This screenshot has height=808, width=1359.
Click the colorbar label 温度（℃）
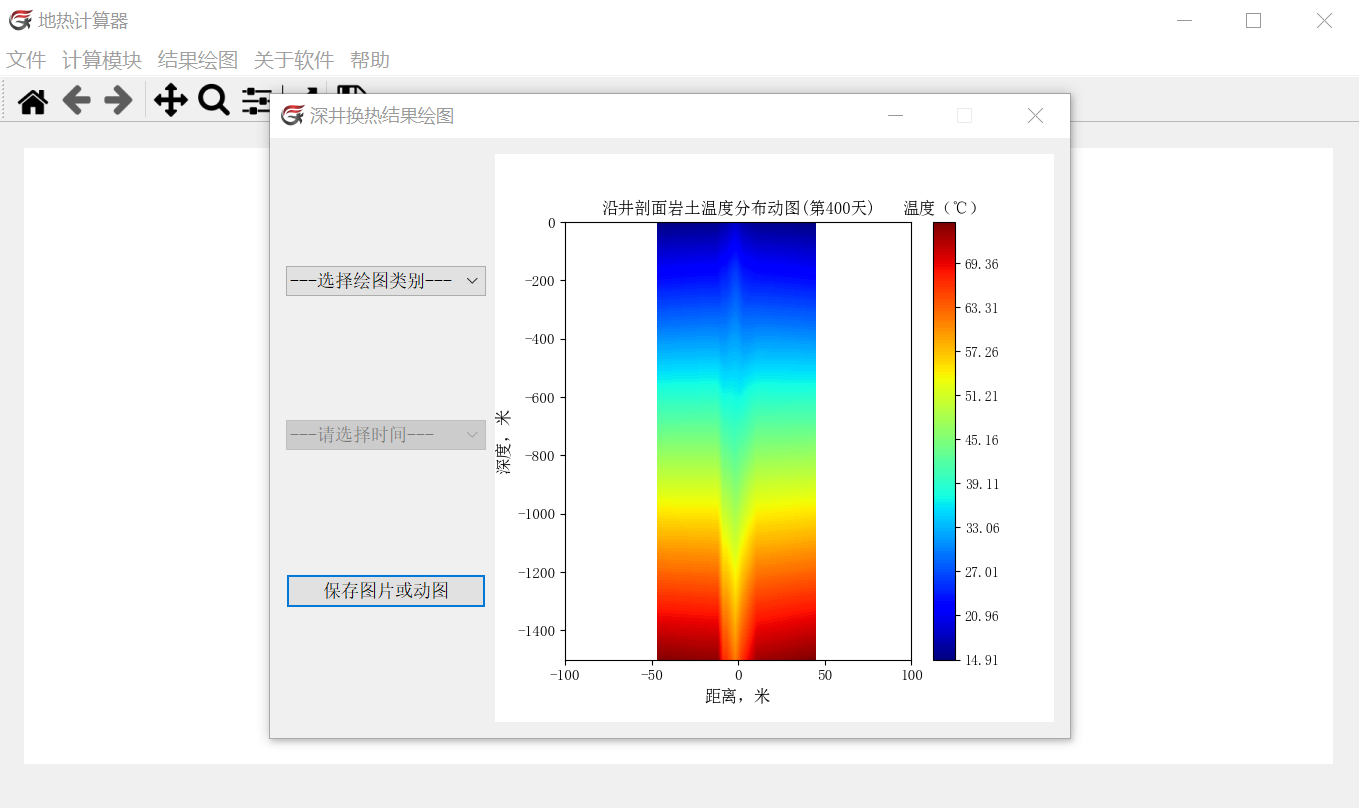pyautogui.click(x=941, y=208)
